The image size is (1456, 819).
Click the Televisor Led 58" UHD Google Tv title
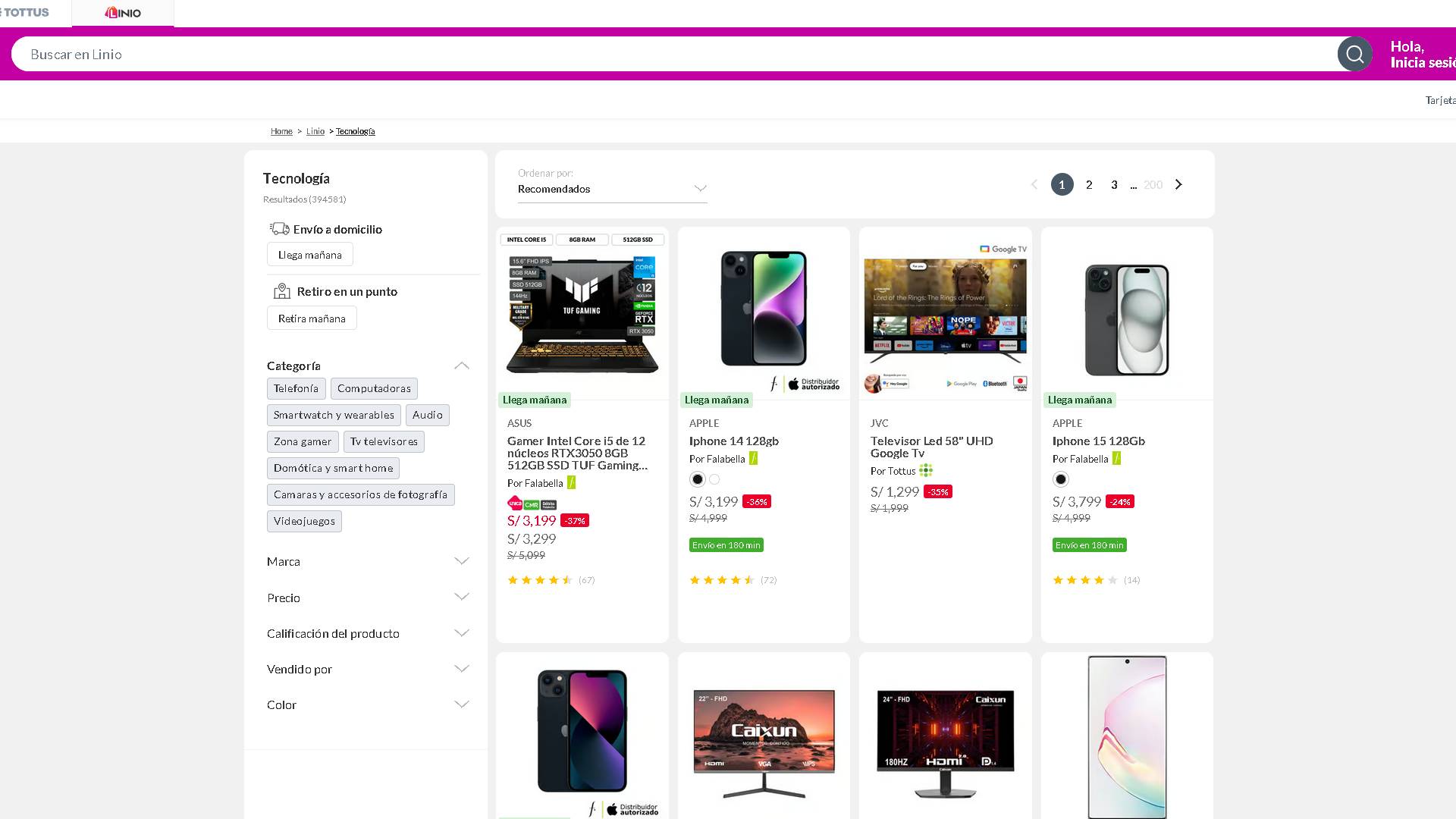(931, 447)
